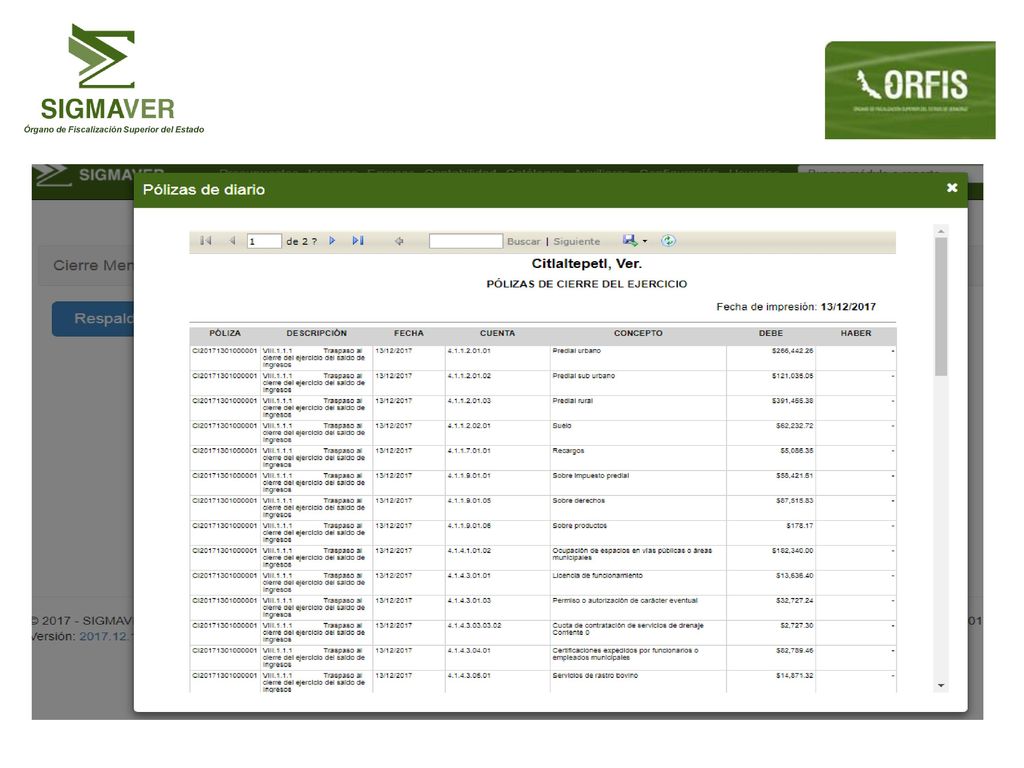Screen dimensions: 1024x768
Task: Click version link 2017.12 in footer
Action: point(106,636)
